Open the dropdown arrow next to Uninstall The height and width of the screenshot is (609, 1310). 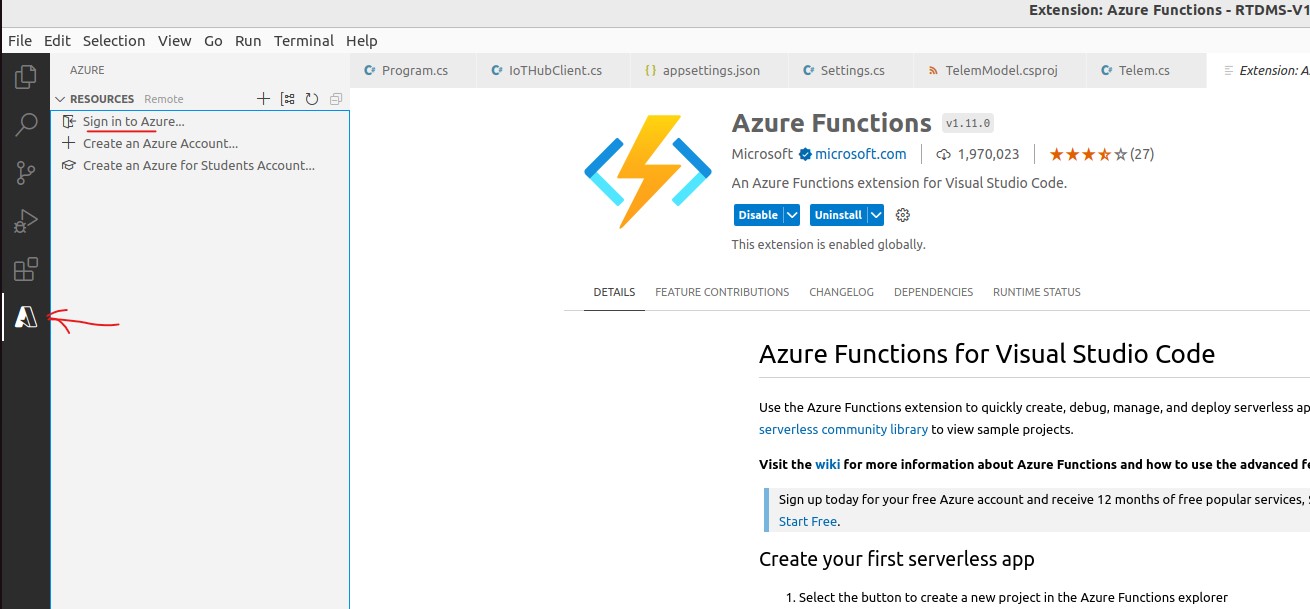pos(876,215)
